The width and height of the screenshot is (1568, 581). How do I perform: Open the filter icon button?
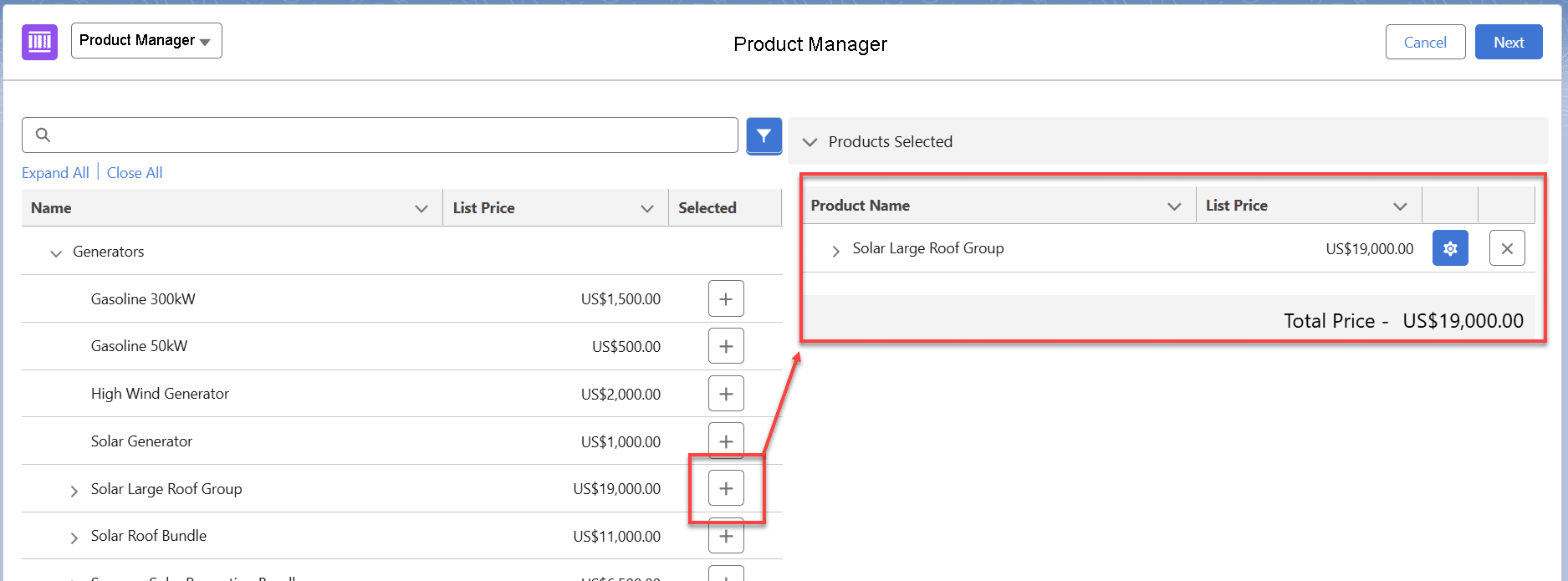pos(764,135)
